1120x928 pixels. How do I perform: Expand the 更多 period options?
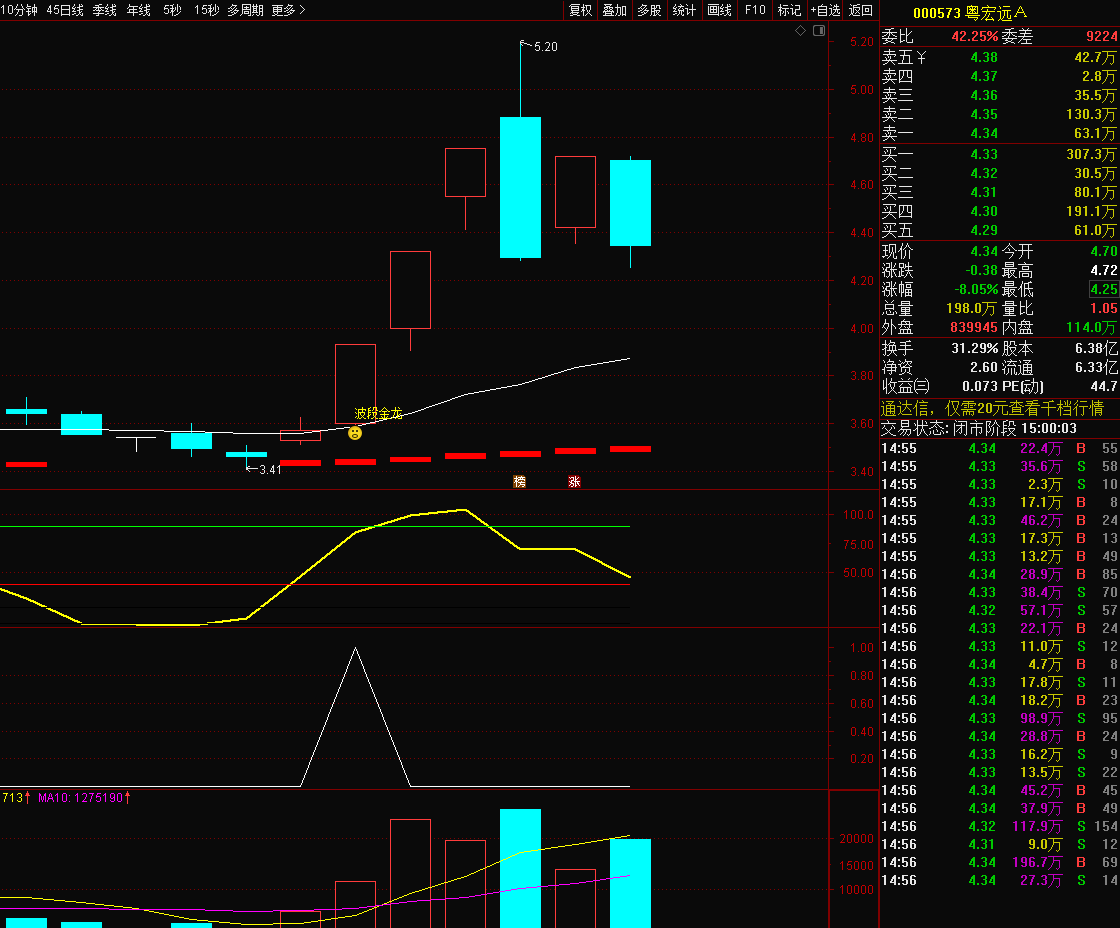click(289, 10)
